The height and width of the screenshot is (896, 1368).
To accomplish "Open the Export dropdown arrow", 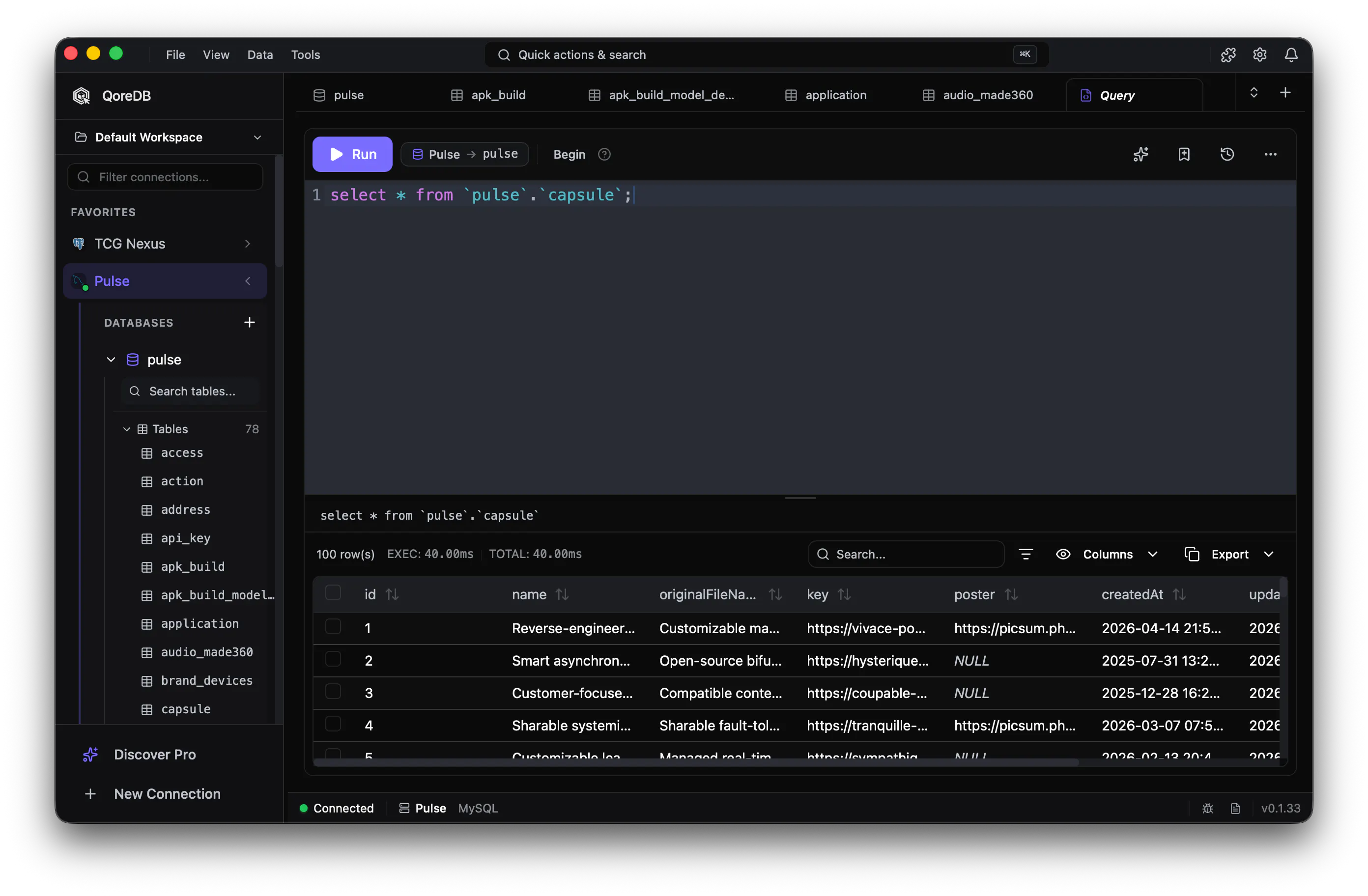I will [x=1269, y=554].
